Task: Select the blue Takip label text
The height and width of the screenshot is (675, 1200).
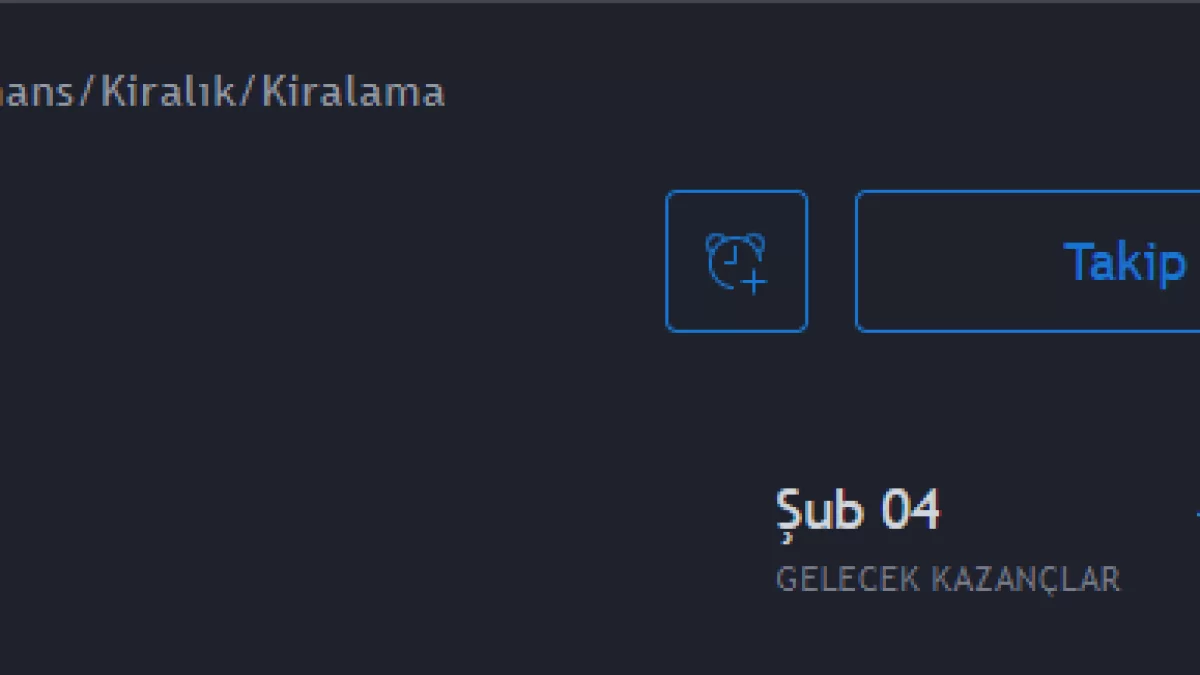Action: point(1124,263)
